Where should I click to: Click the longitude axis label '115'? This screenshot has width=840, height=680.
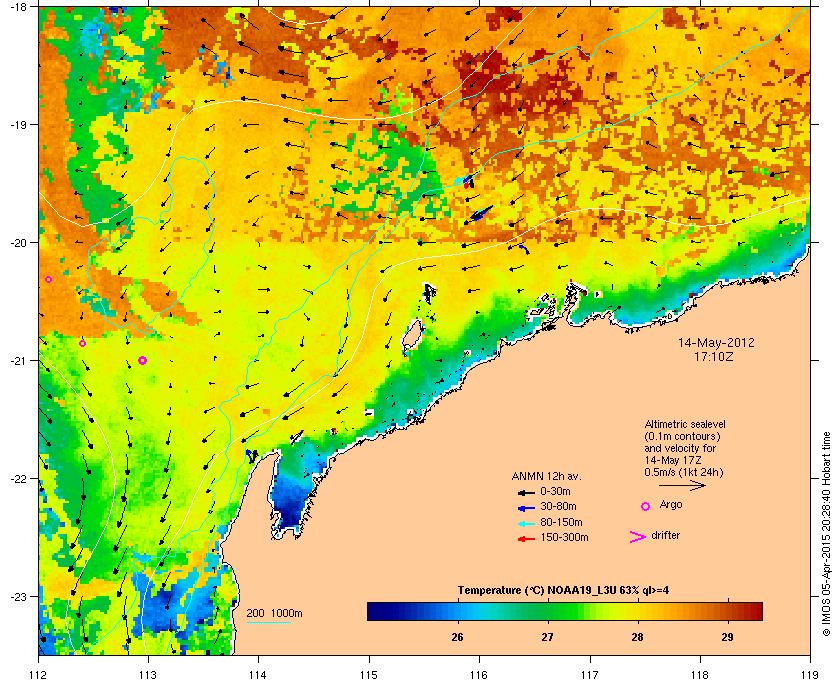tap(369, 674)
